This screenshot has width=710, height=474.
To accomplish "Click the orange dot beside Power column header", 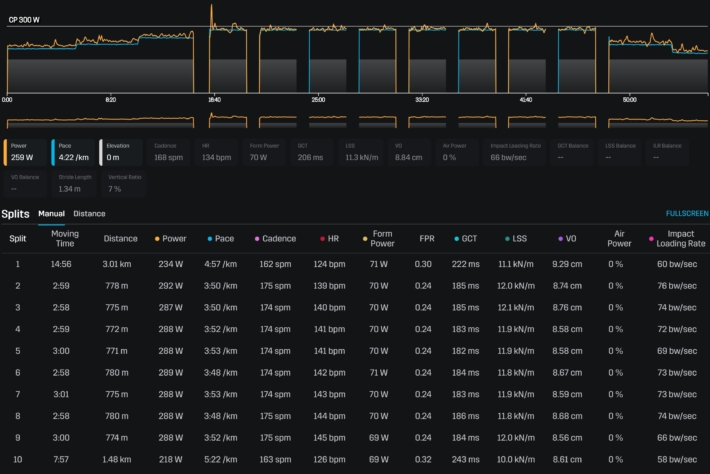I will 158,239.
